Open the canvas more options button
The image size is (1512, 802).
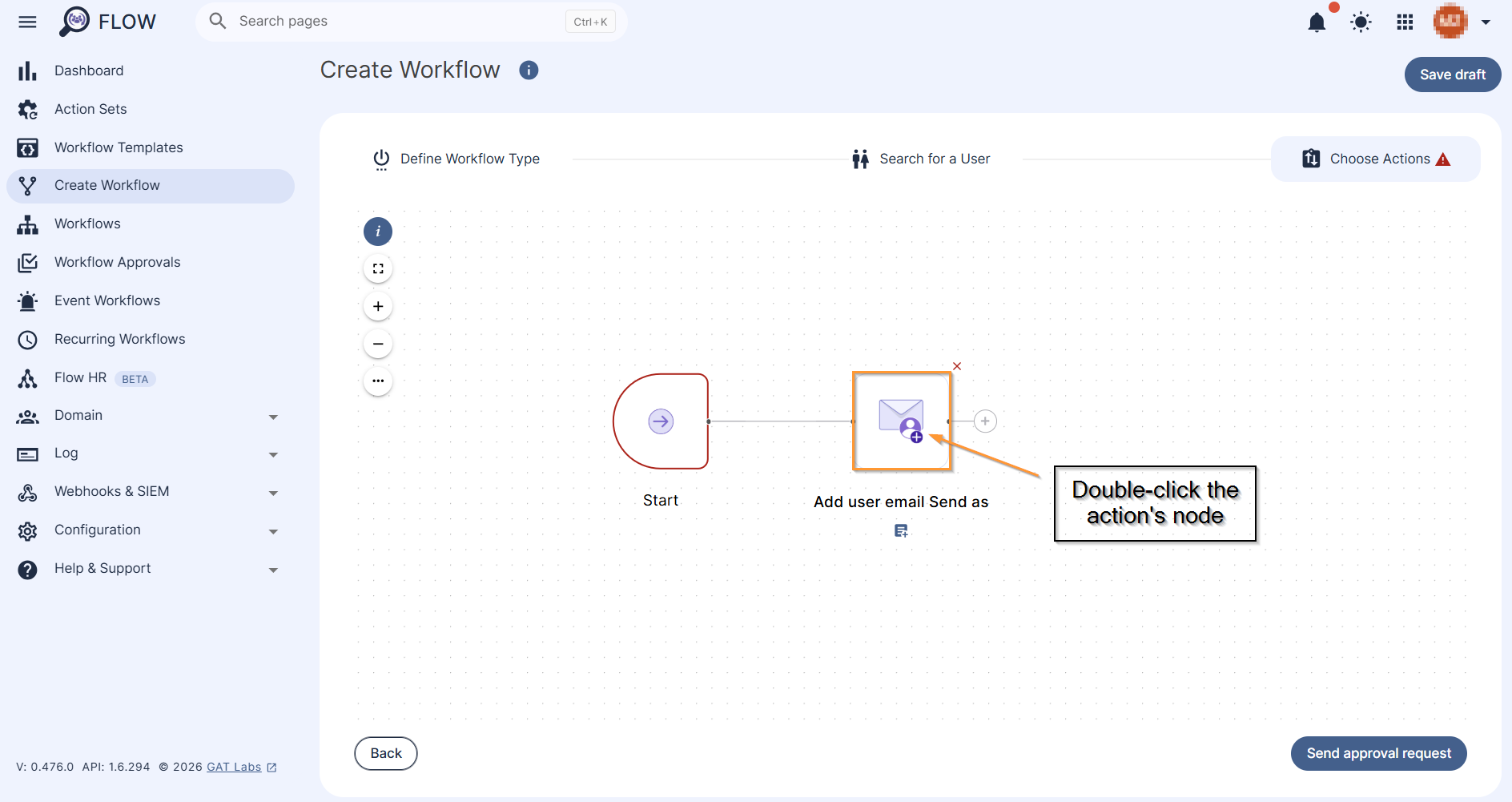click(378, 381)
